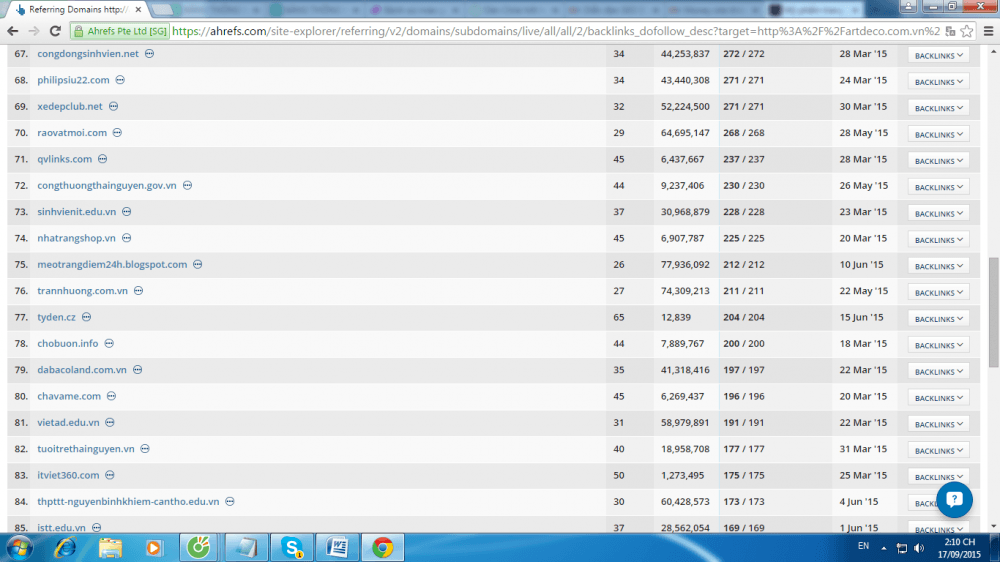Open Windows Start menu

(x=20, y=547)
